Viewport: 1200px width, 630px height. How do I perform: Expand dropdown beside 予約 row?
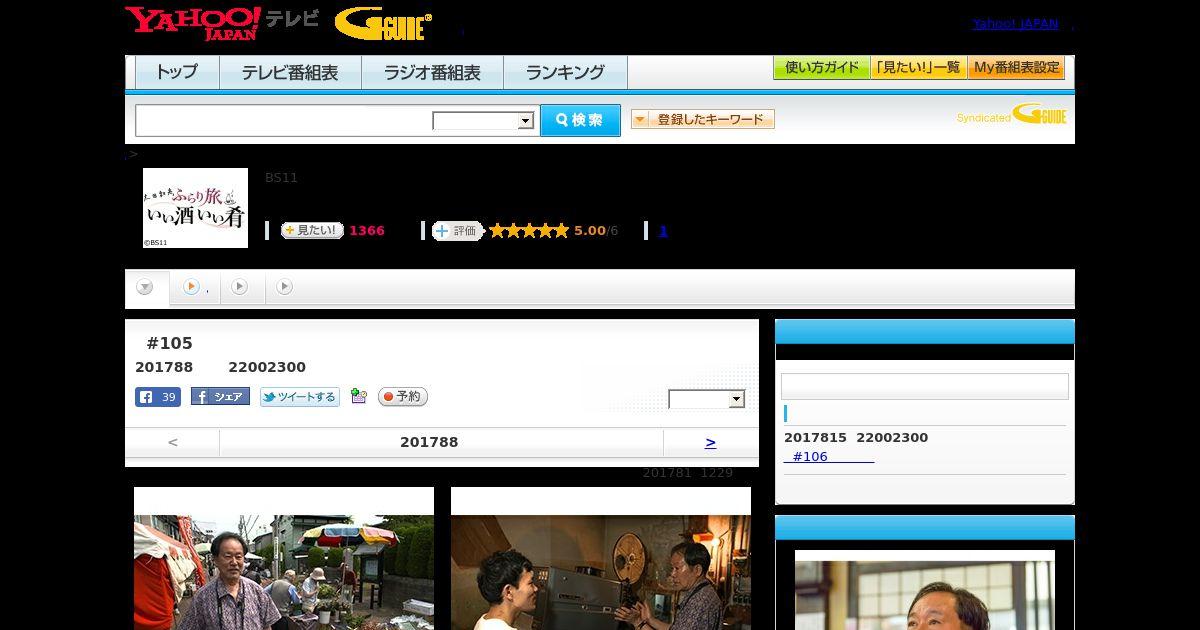(x=707, y=399)
